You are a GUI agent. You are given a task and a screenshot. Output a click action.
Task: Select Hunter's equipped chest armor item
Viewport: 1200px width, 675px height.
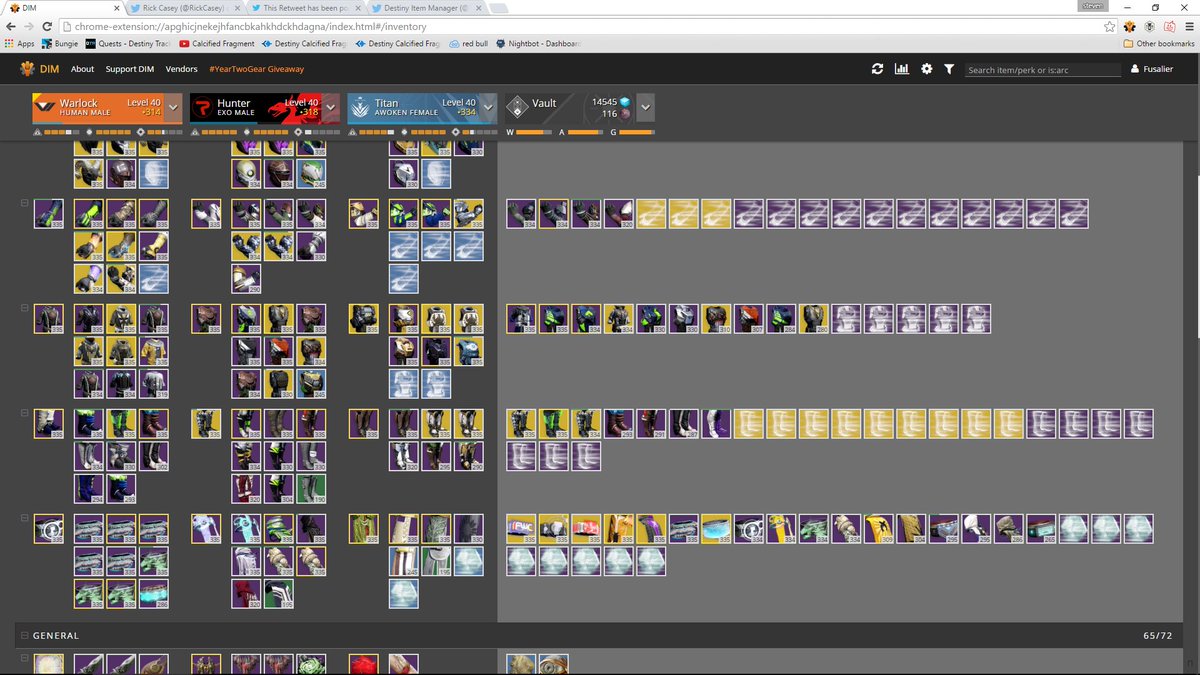point(206,319)
